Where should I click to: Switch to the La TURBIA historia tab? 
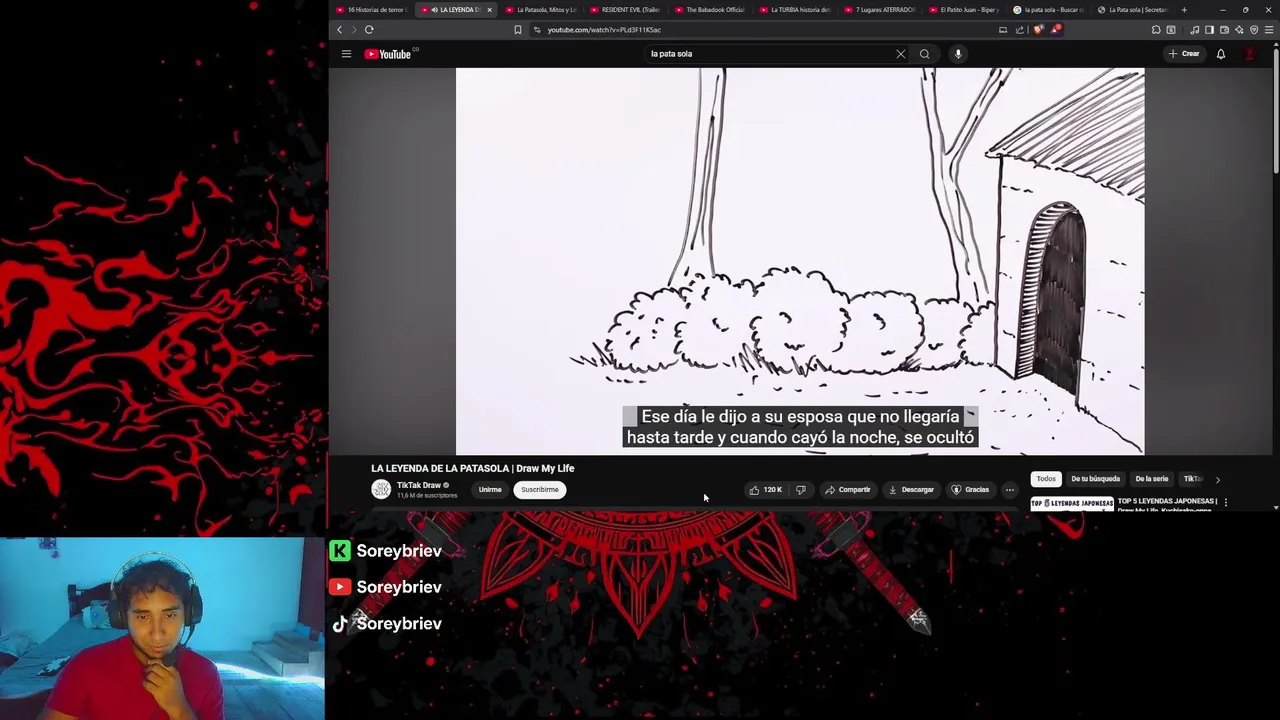tap(795, 10)
